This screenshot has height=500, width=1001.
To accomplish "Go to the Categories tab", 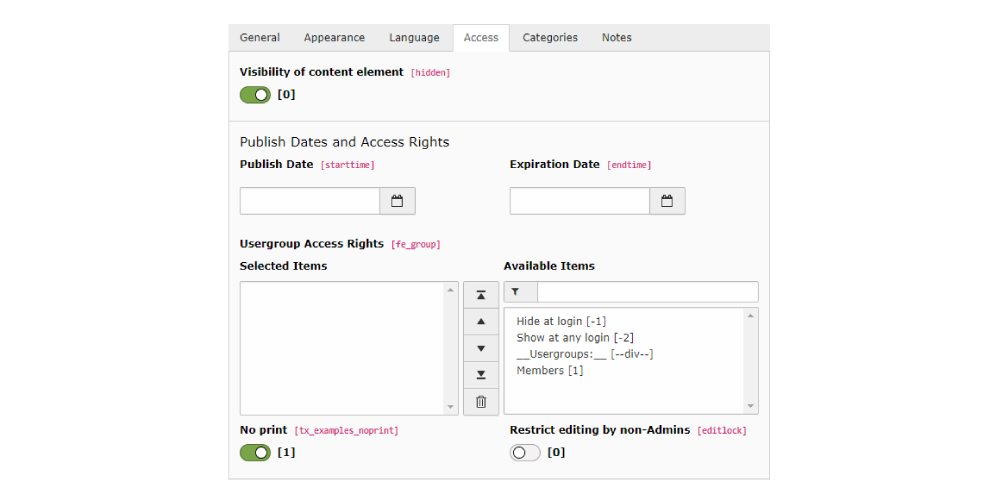I will [x=550, y=38].
